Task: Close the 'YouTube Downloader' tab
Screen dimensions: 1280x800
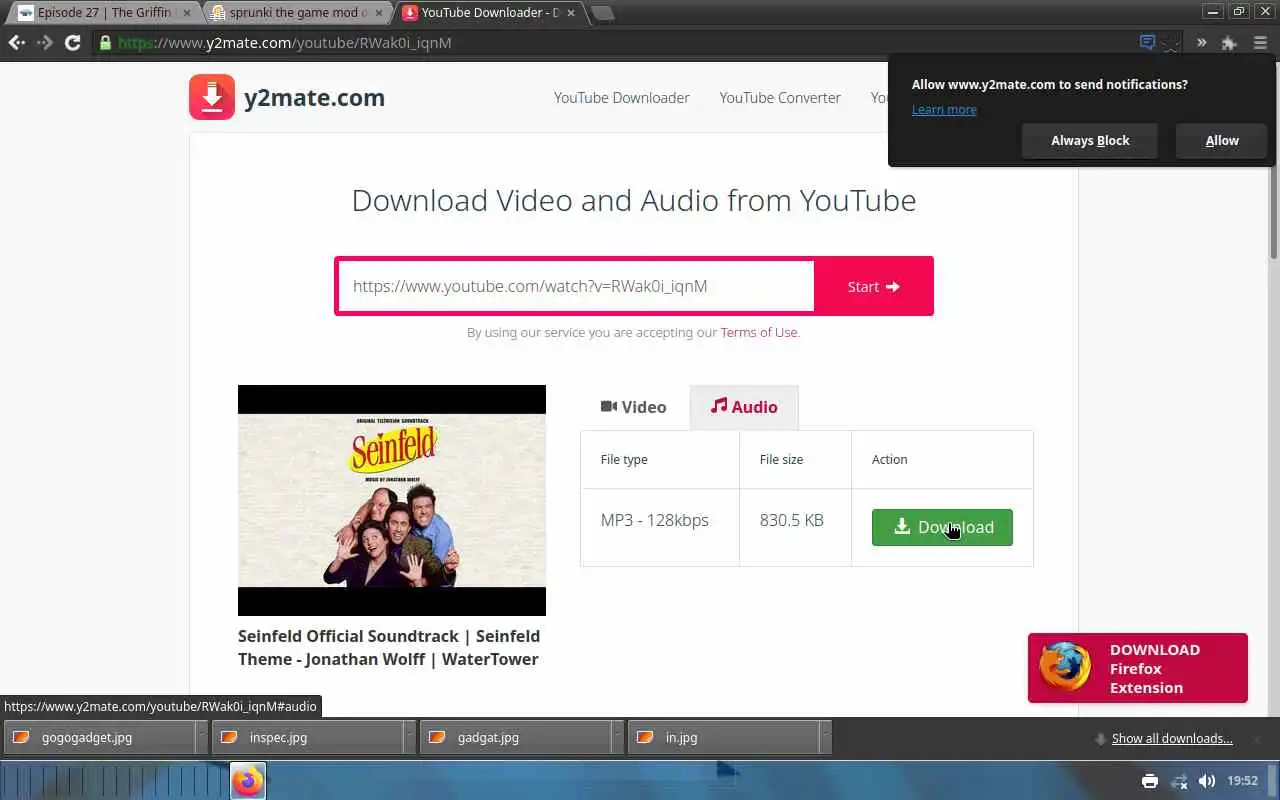Action: pyautogui.click(x=573, y=13)
